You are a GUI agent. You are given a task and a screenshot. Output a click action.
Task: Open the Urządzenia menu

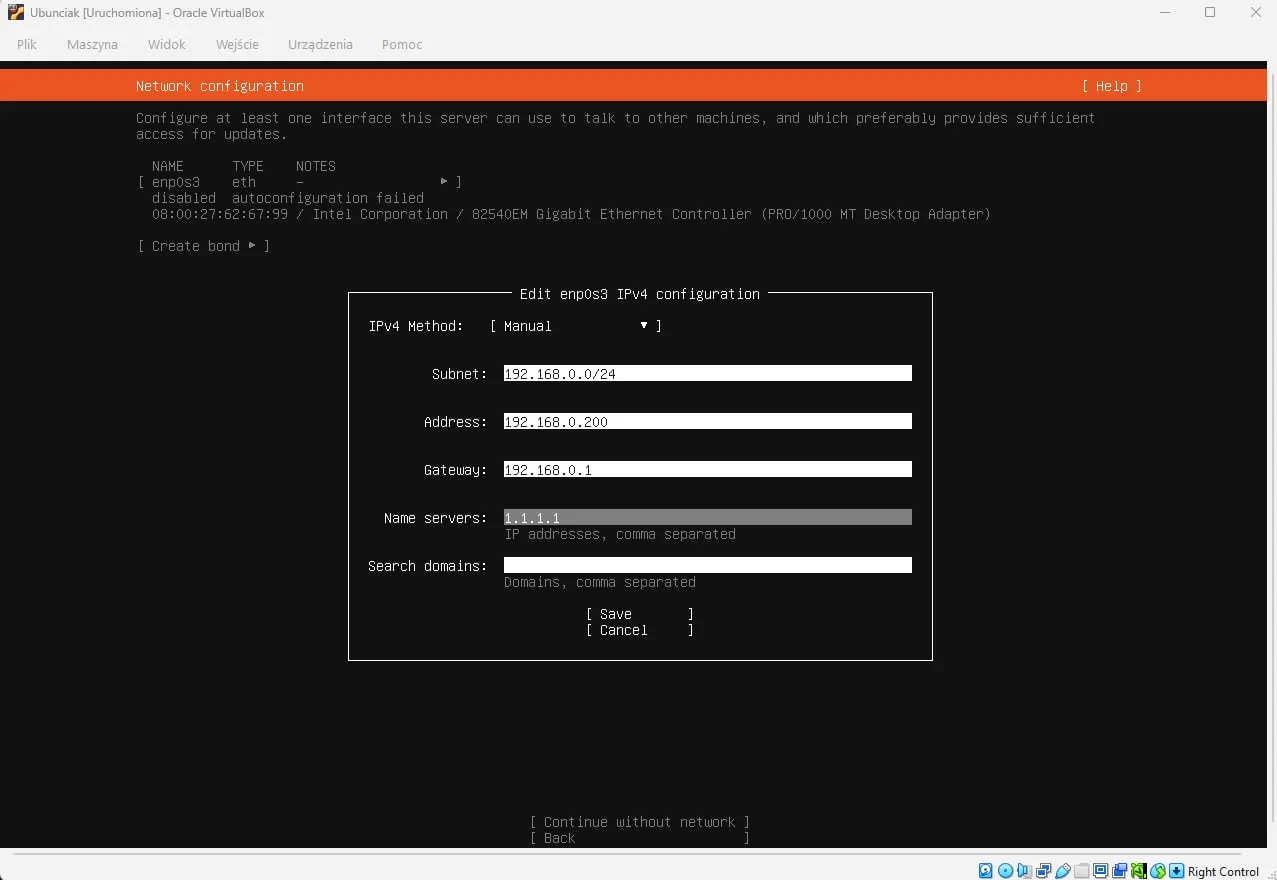point(320,44)
